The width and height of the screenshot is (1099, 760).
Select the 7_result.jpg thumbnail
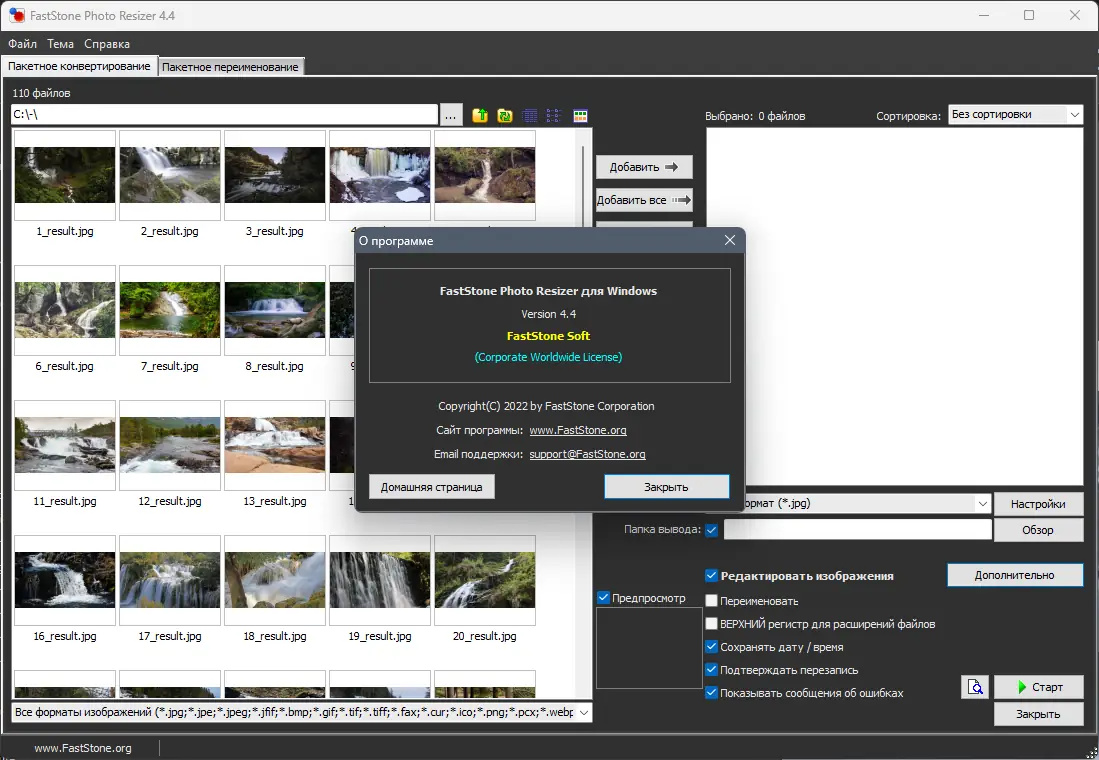[x=169, y=311]
